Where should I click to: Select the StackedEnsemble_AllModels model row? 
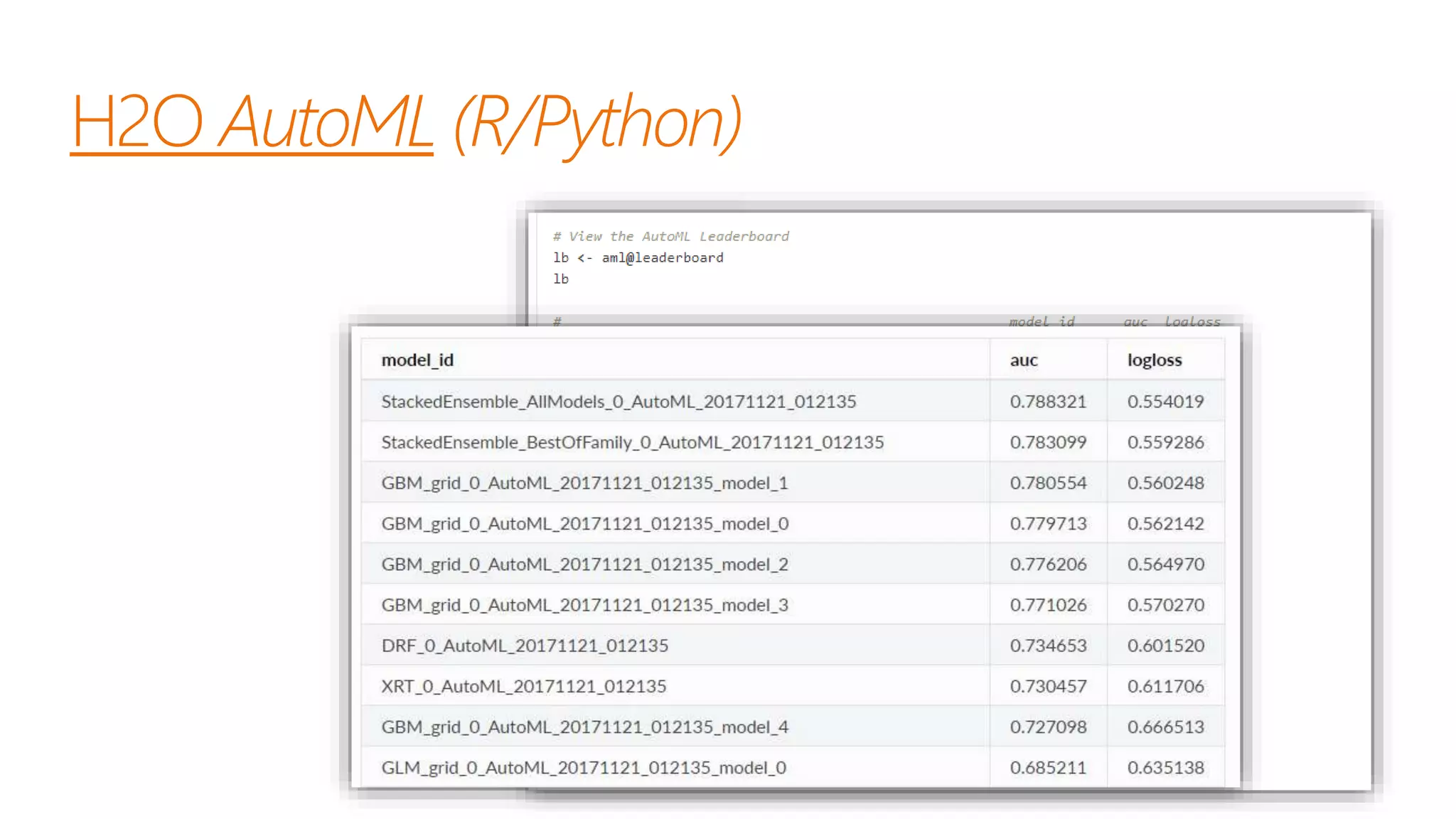(619, 402)
